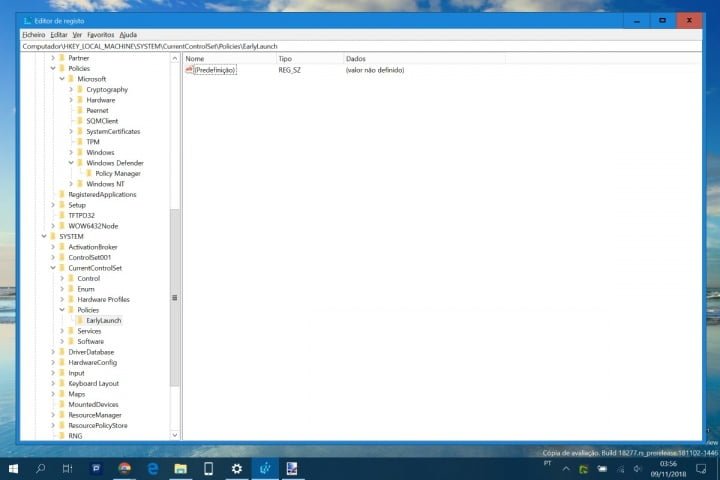
Task: Expand the ControlSet001 key
Action: pyautogui.click(x=53, y=257)
